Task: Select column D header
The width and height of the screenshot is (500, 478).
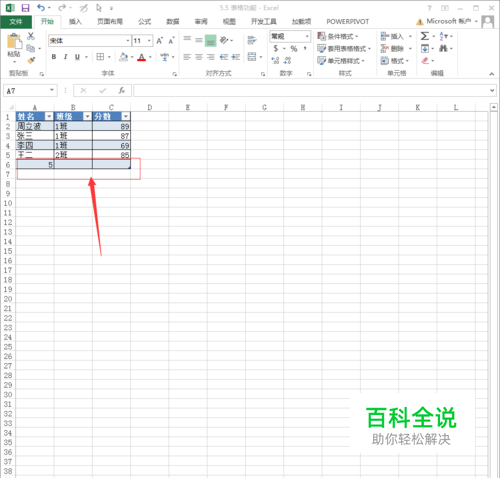Action: pyautogui.click(x=150, y=107)
